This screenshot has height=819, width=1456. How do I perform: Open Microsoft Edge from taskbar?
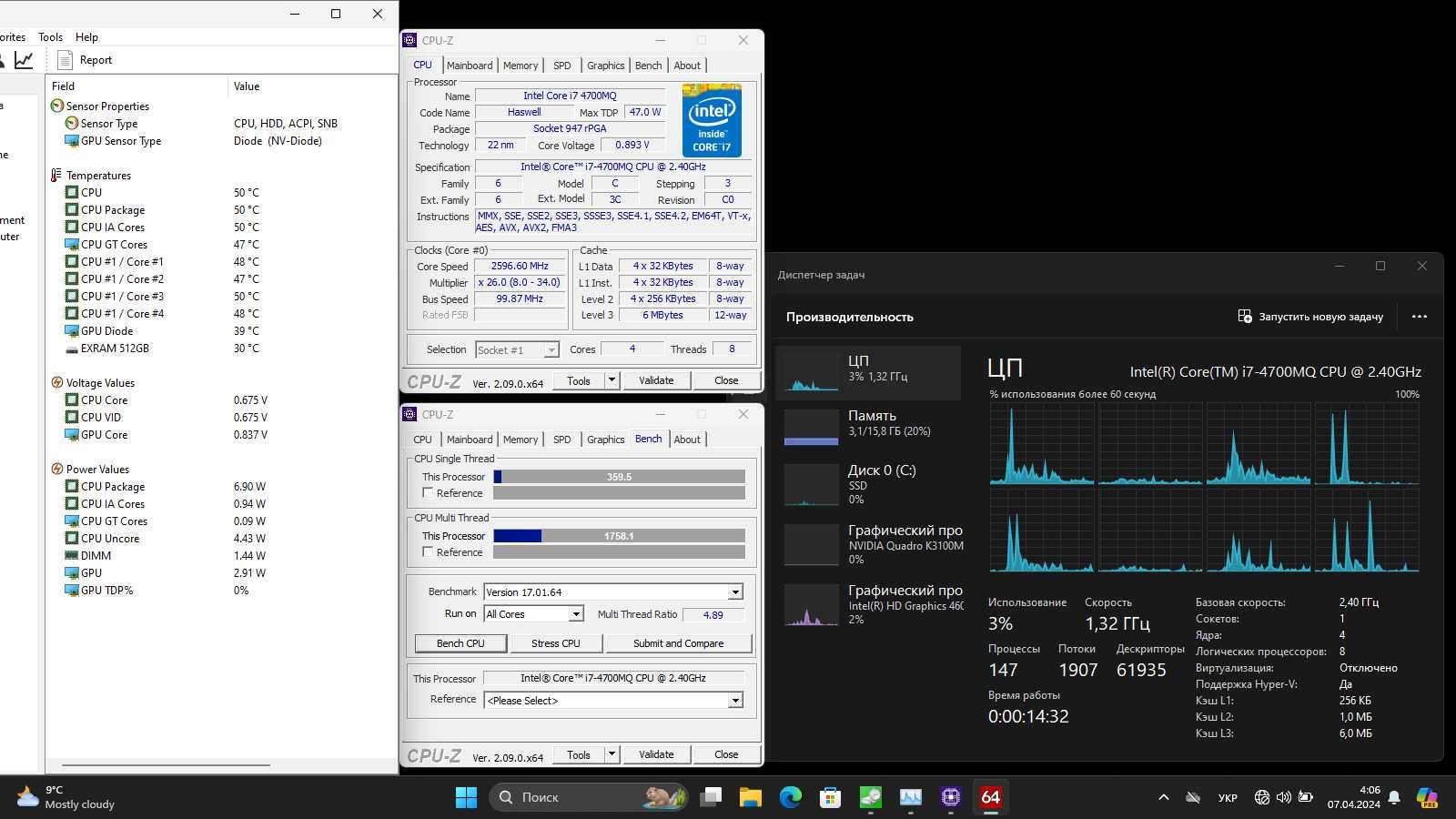pyautogui.click(x=790, y=797)
